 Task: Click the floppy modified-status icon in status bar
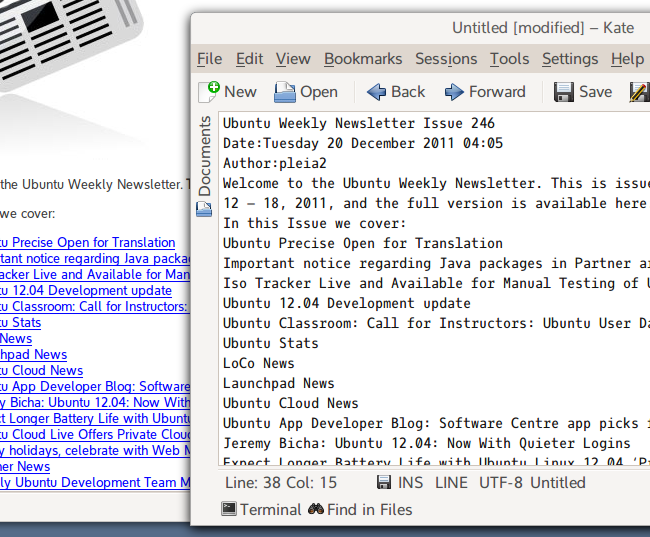pos(384,483)
